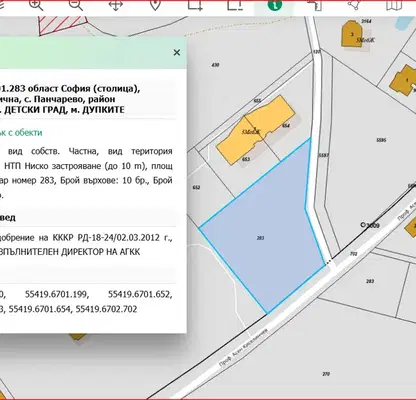Choose the location pin marker tool
Viewport: 416px width, 400px height.
(x=155, y=5)
